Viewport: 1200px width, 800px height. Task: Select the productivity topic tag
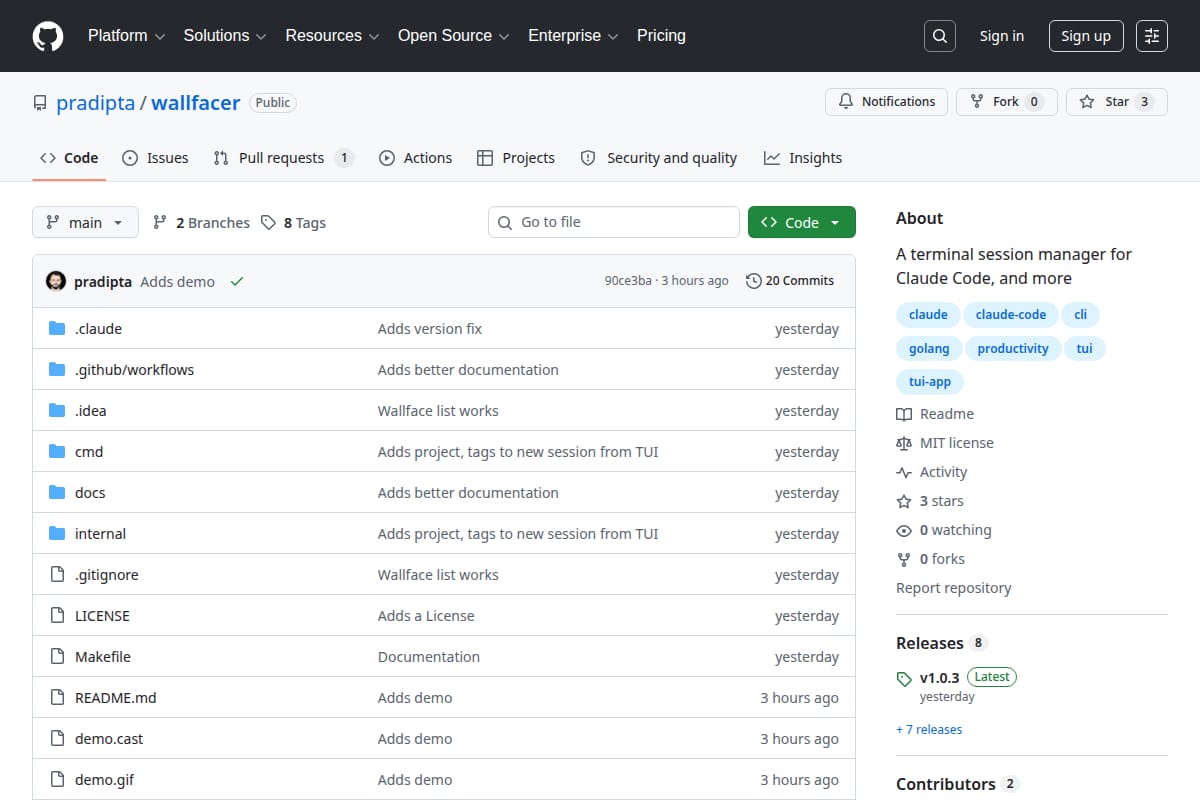[x=1012, y=349]
